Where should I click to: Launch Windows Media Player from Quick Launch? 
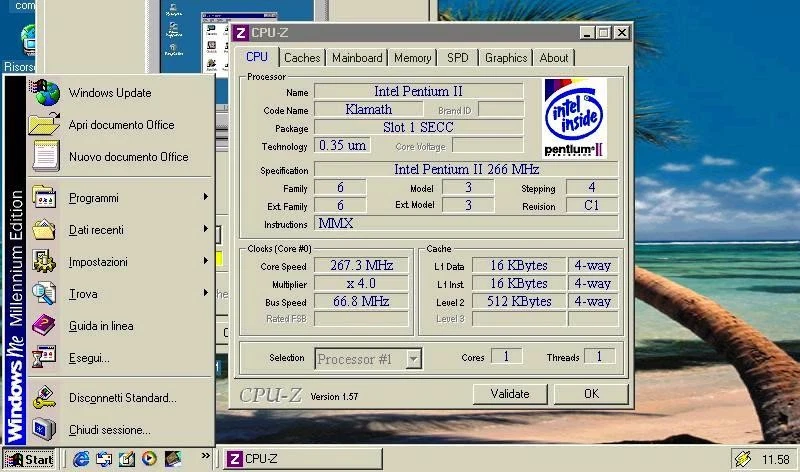tap(149, 459)
